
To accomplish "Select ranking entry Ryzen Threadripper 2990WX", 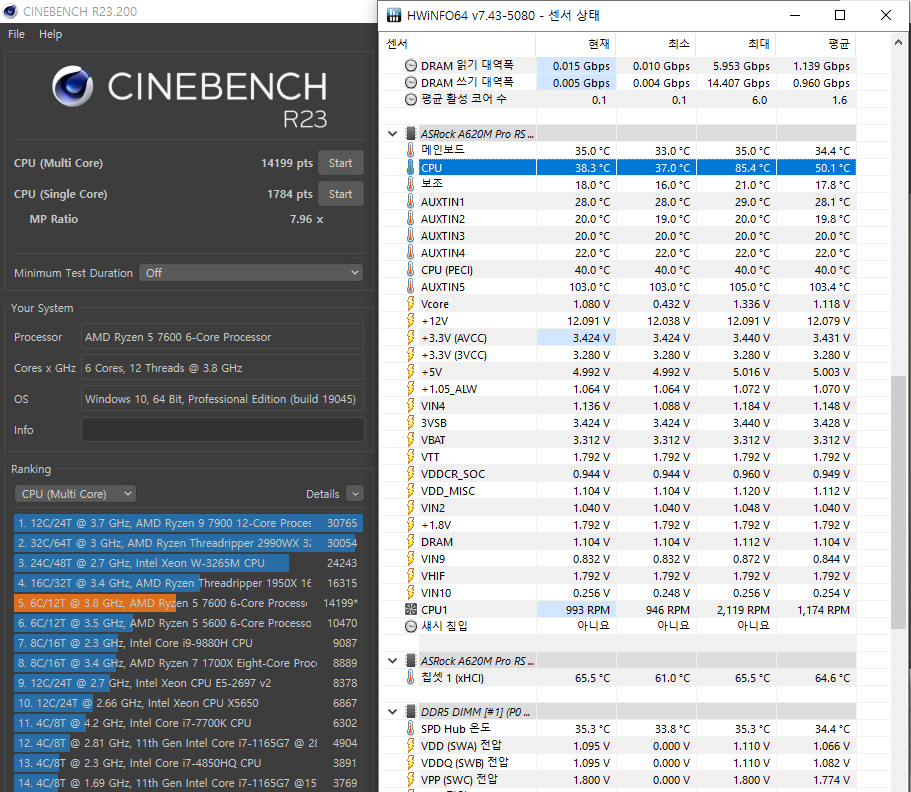I will coord(188,543).
